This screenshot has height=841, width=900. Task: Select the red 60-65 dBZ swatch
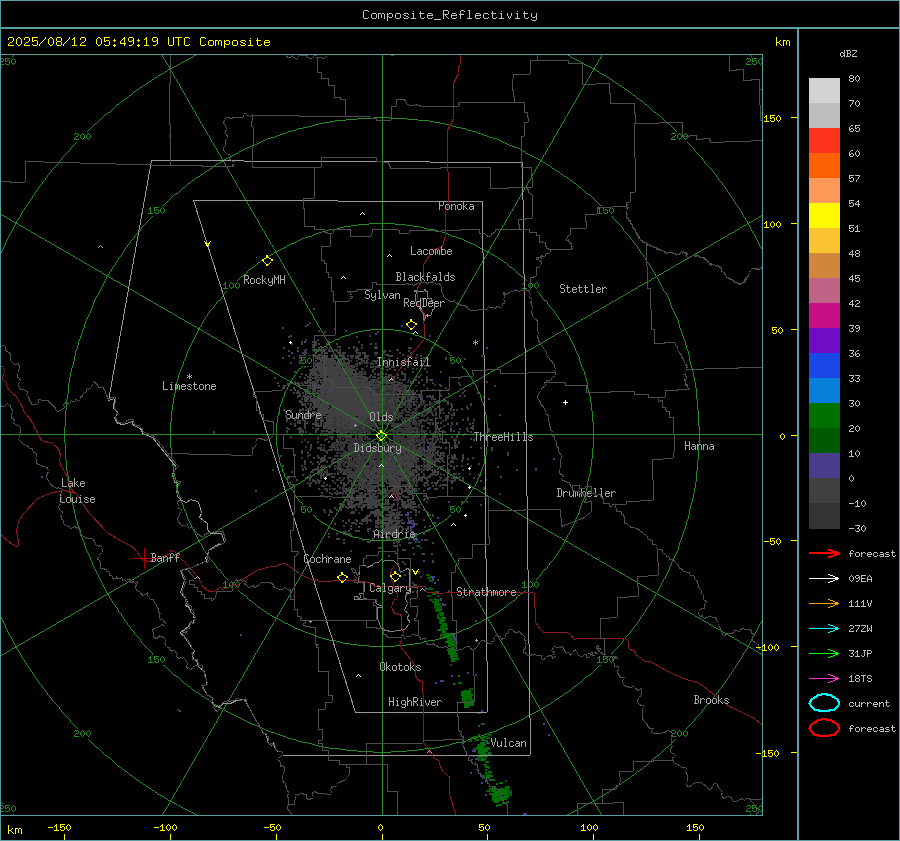coord(824,141)
